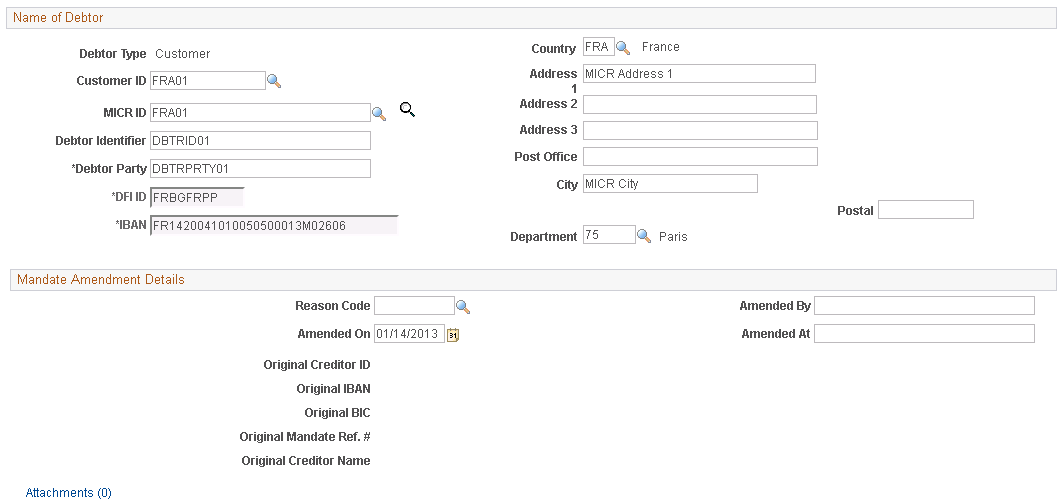Click the MICR ID input field
The image size is (1062, 504).
point(260,112)
